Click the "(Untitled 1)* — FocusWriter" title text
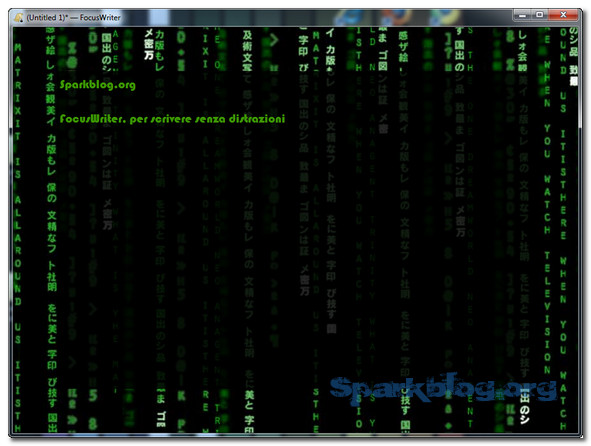 click(73, 18)
